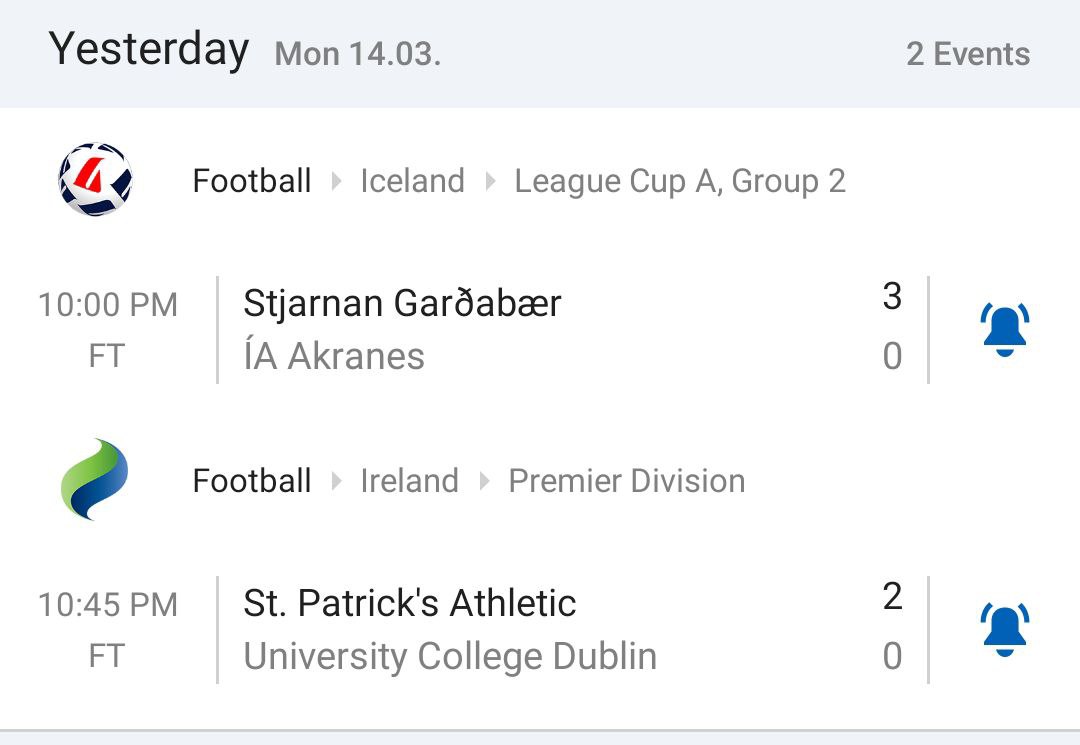Click the 2 Events counter

tap(968, 54)
